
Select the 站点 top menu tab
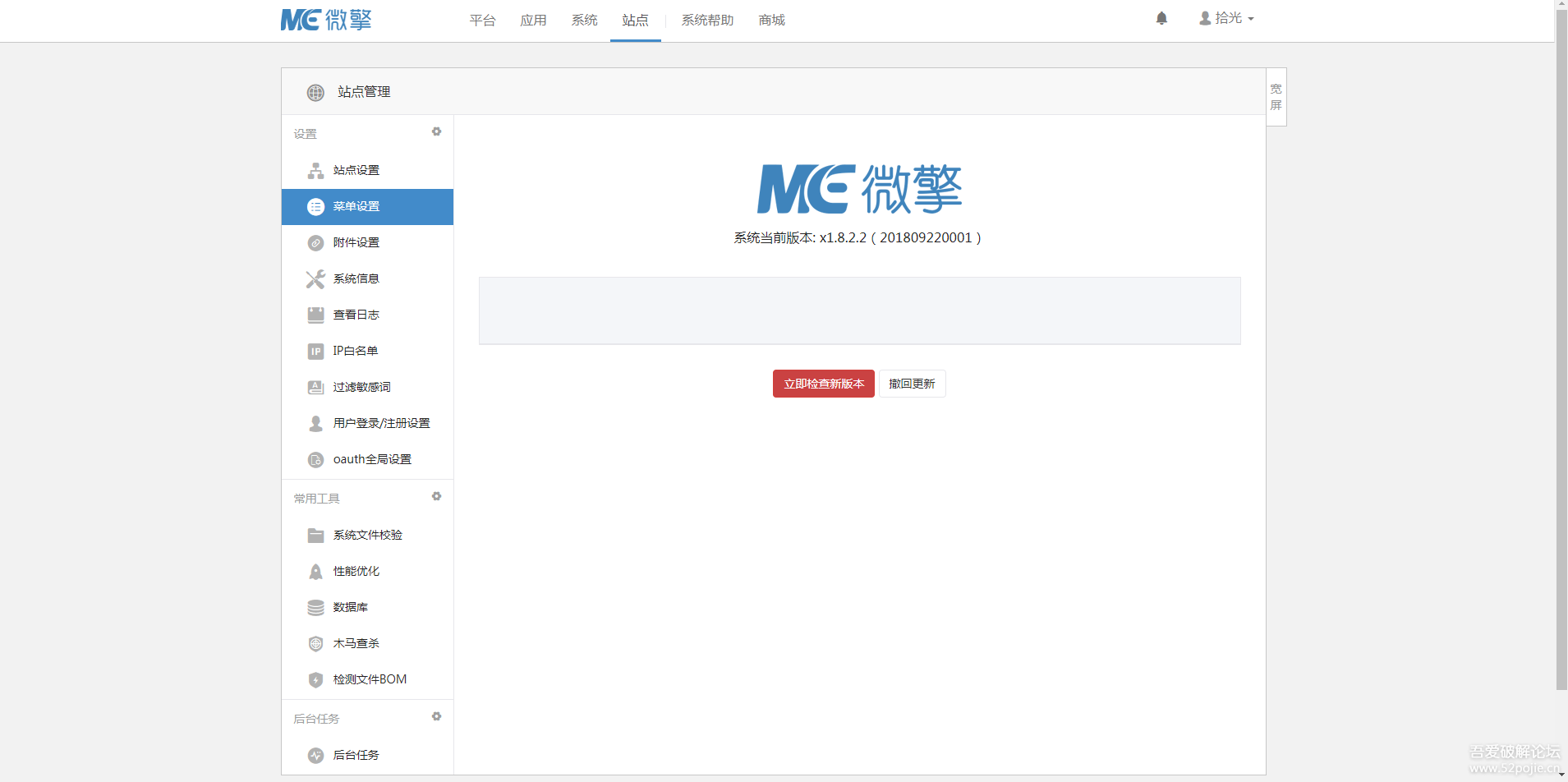point(636,21)
